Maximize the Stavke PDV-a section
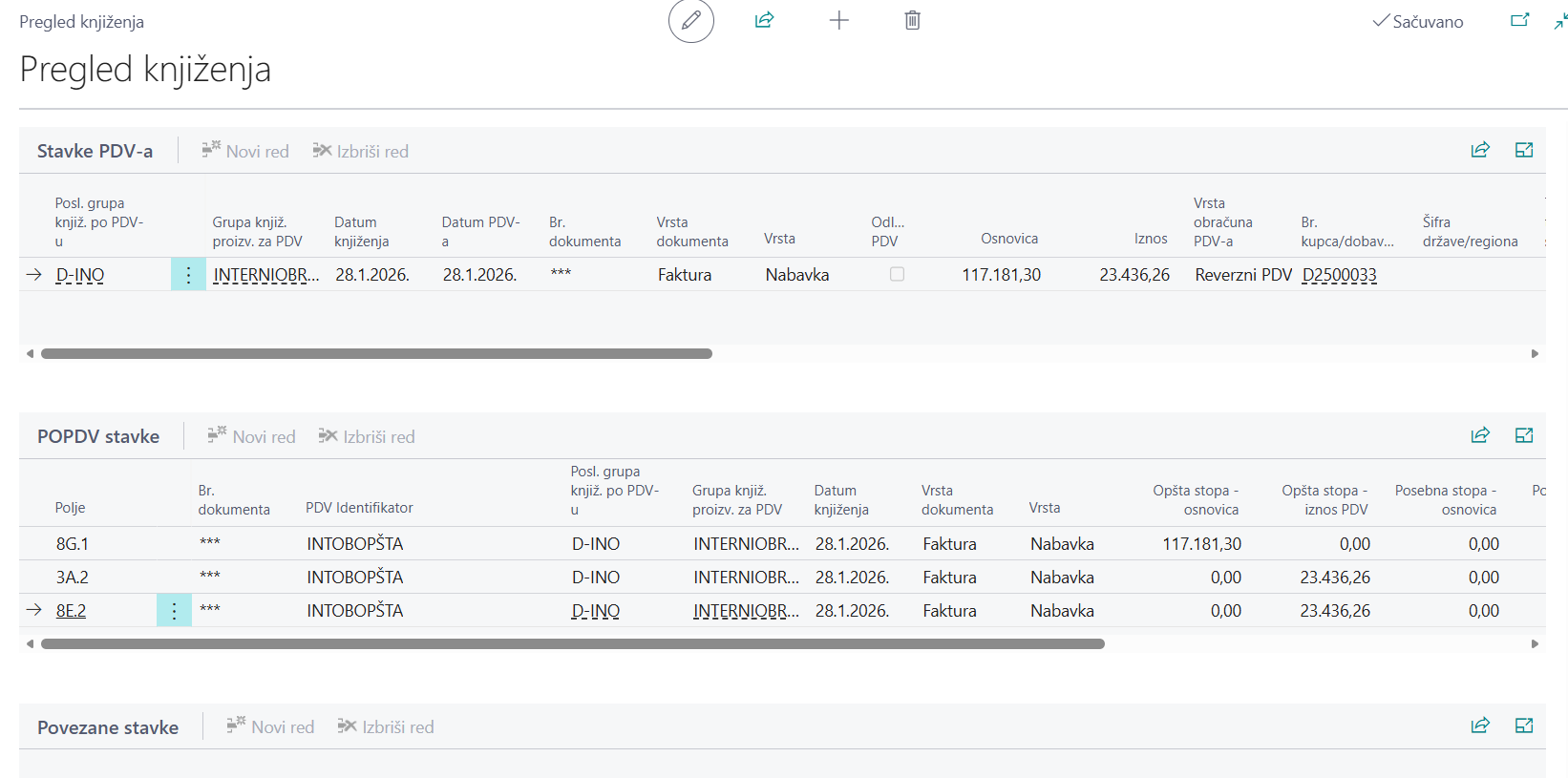 coord(1524,150)
